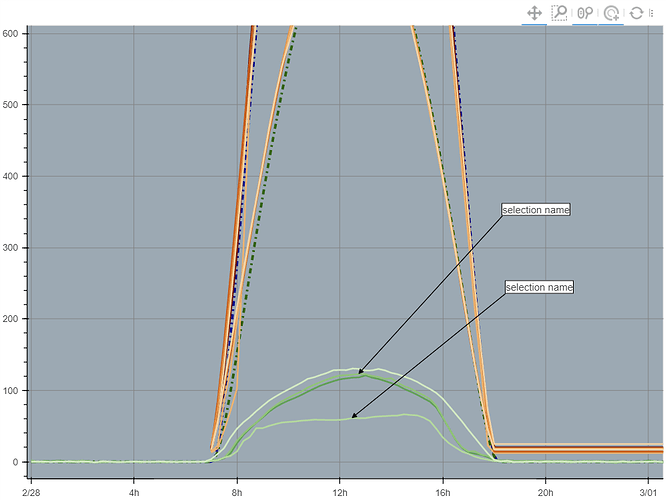Click the 2/28 date label
The width and height of the screenshot is (666, 500).
pyautogui.click(x=31, y=493)
